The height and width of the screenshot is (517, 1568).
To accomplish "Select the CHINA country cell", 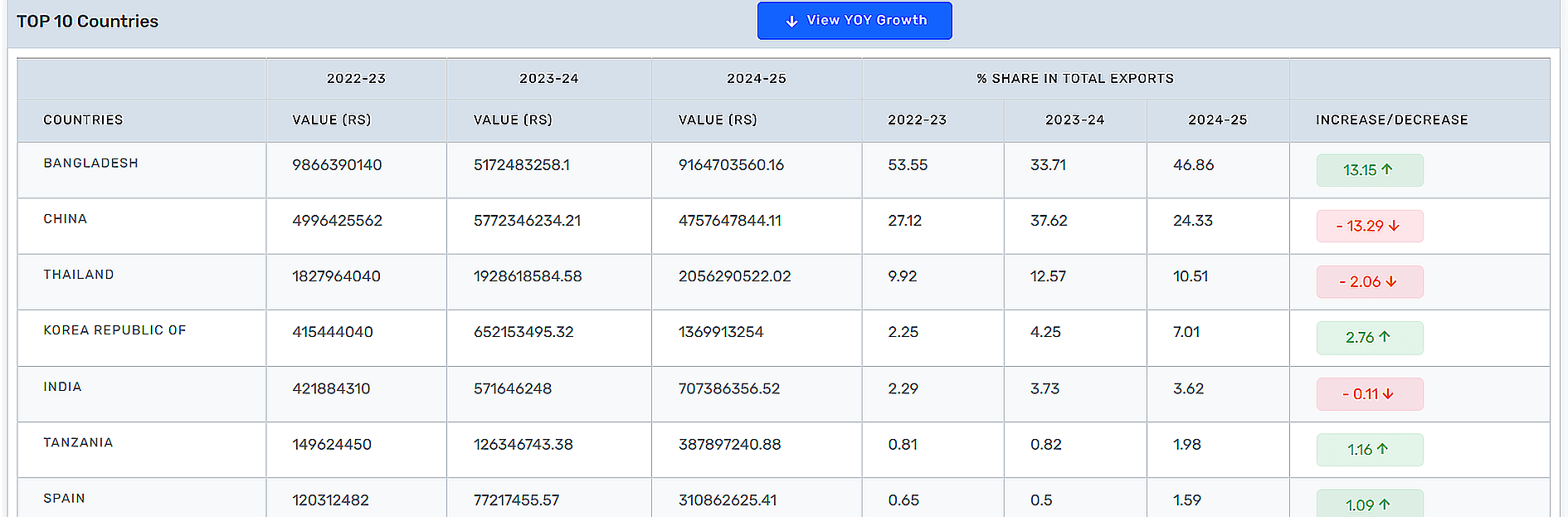I will [66, 219].
